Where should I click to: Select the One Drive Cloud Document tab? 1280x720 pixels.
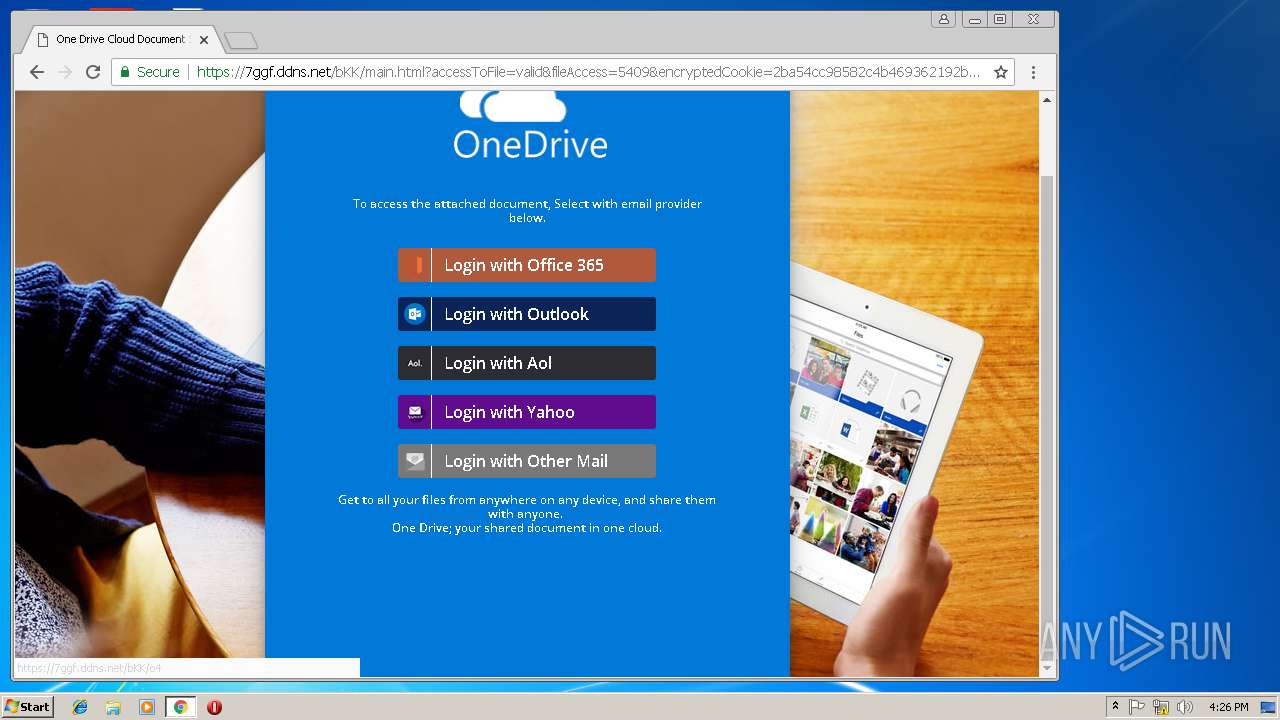click(x=120, y=40)
